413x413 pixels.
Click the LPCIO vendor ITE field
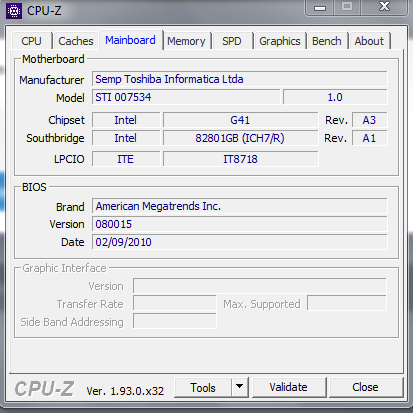126,159
